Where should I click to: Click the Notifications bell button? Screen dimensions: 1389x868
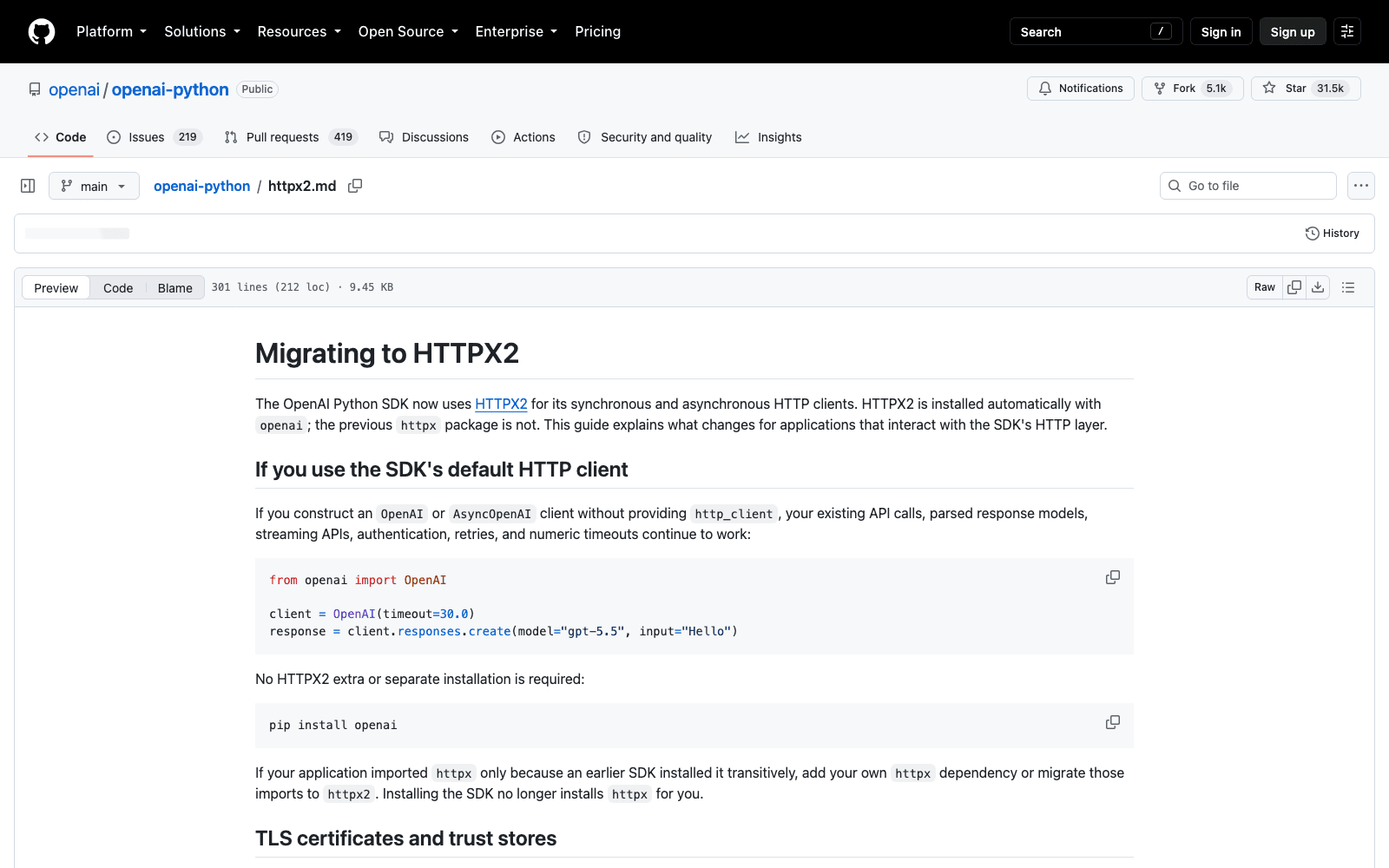click(x=1080, y=89)
